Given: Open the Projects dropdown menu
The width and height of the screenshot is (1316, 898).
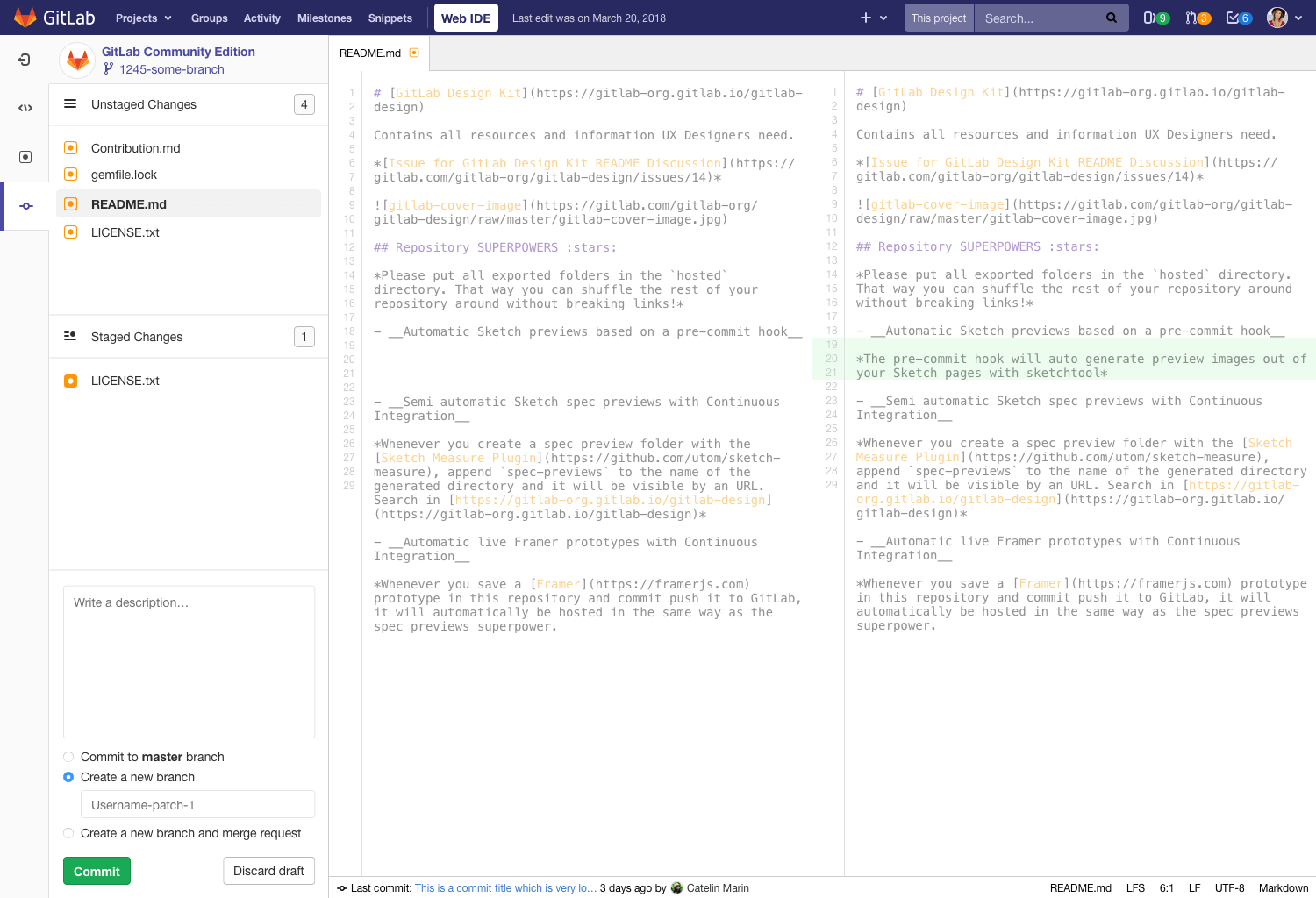Looking at the screenshot, I should [143, 18].
